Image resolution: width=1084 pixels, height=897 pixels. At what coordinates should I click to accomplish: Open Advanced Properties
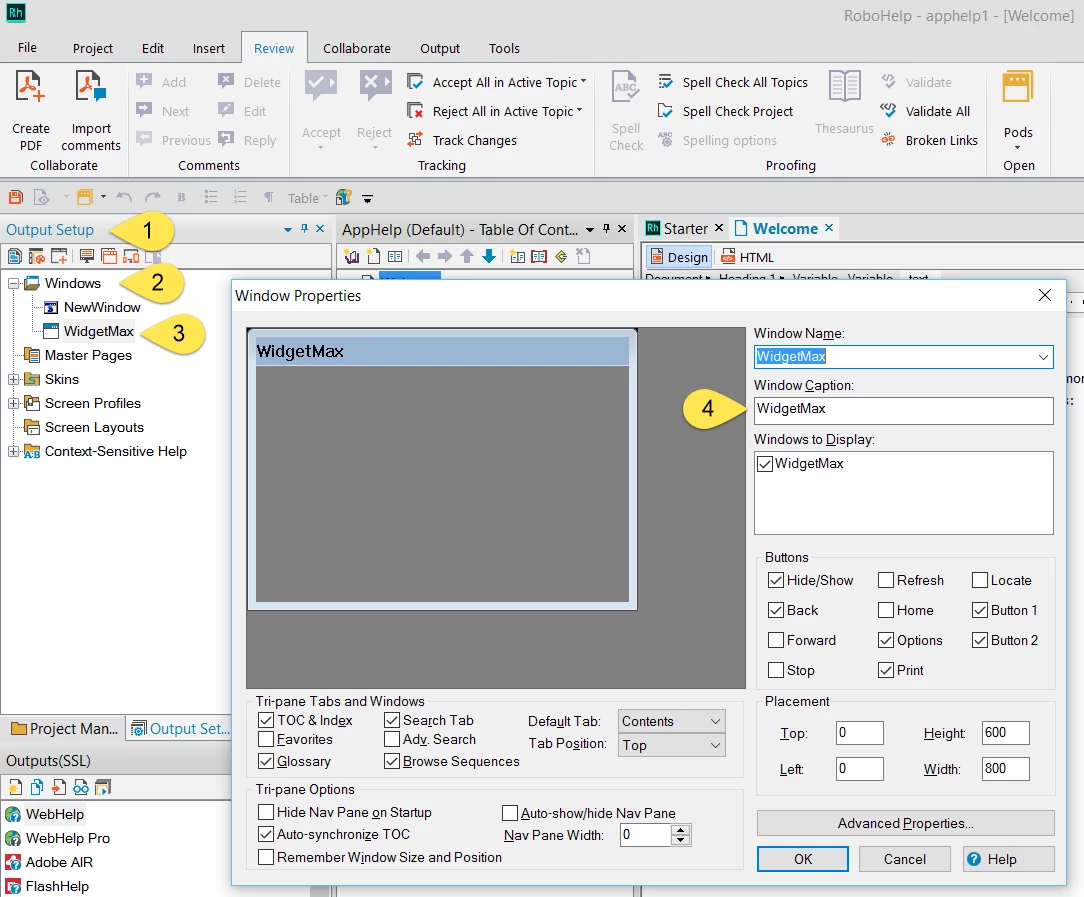(x=906, y=823)
